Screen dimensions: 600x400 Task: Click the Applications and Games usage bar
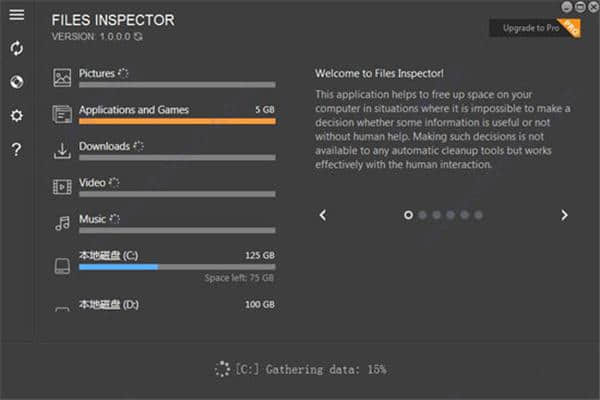tap(177, 121)
